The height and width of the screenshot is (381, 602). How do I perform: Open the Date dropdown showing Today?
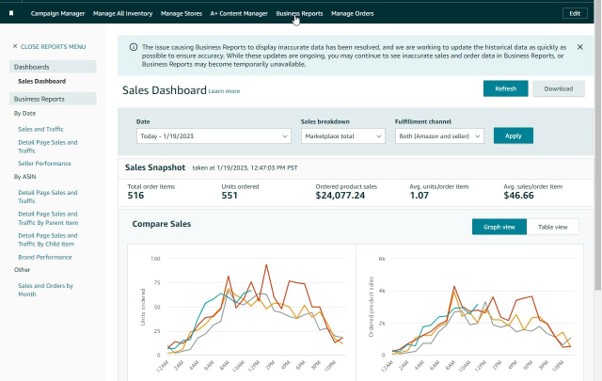[214, 136]
